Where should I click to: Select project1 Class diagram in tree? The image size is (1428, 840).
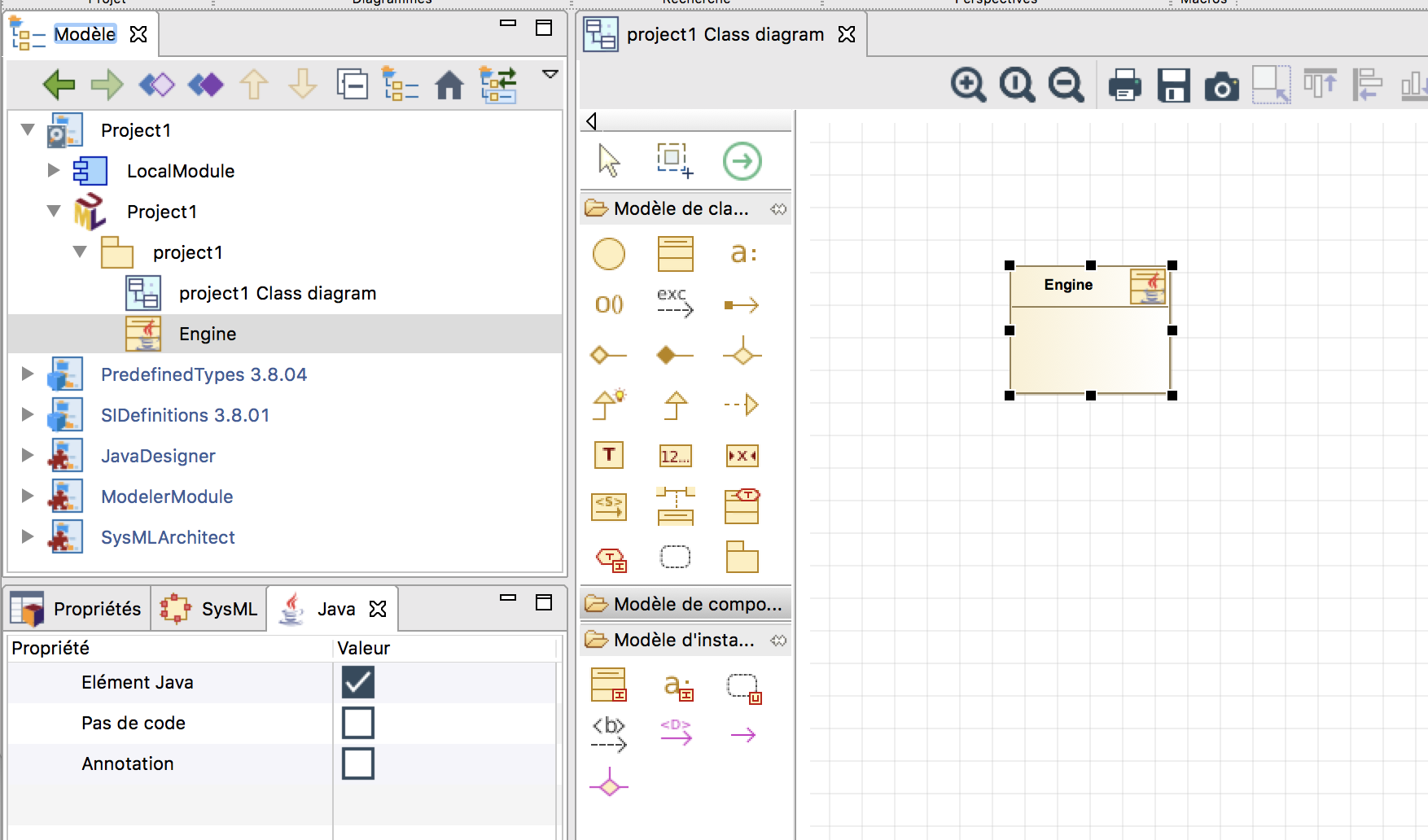pyautogui.click(x=277, y=293)
